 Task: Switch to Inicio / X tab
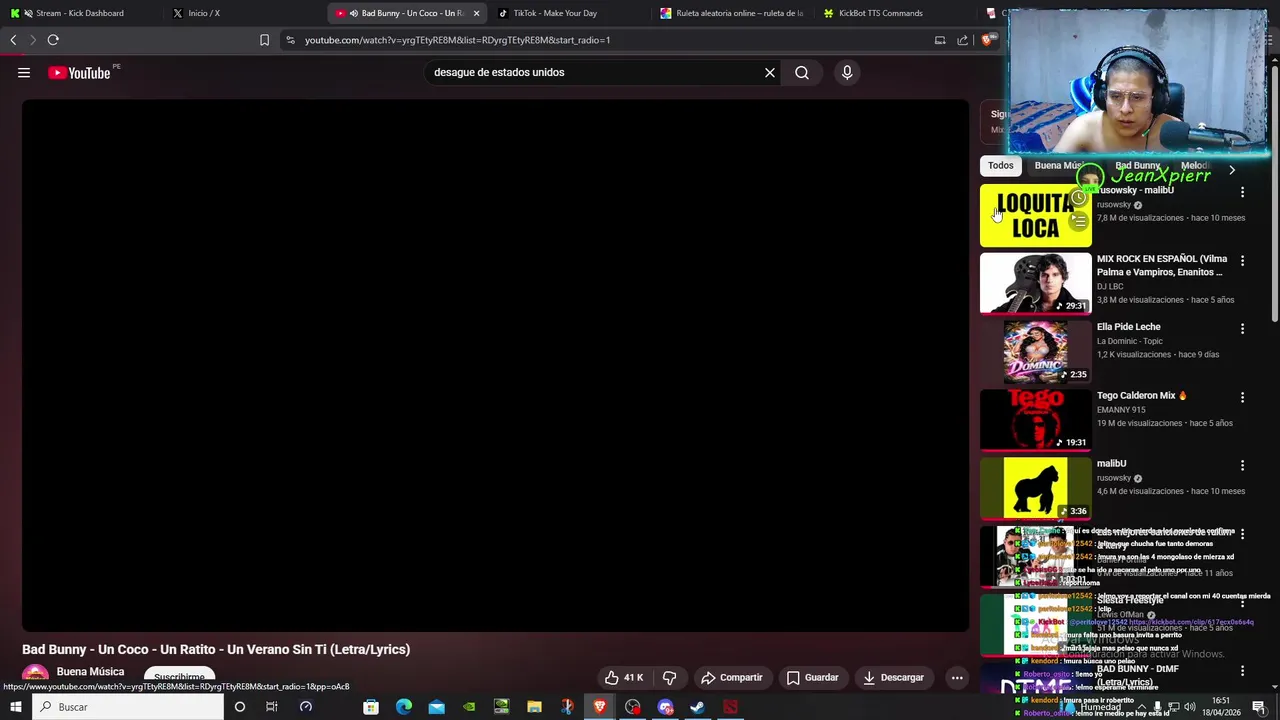245,13
